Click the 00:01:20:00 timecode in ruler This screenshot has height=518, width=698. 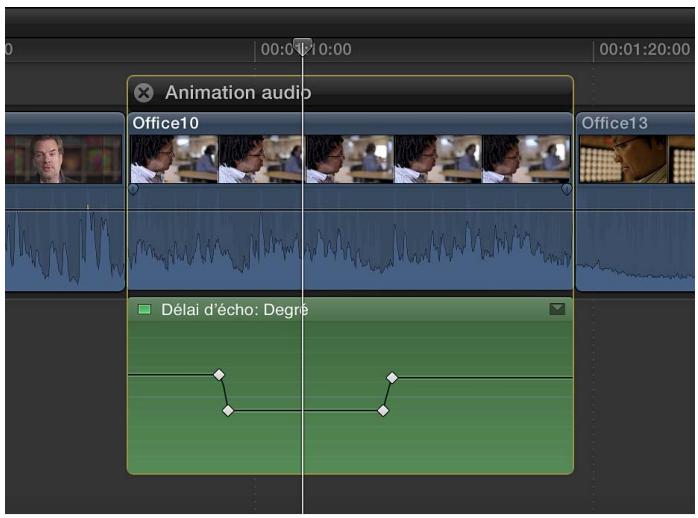[645, 49]
